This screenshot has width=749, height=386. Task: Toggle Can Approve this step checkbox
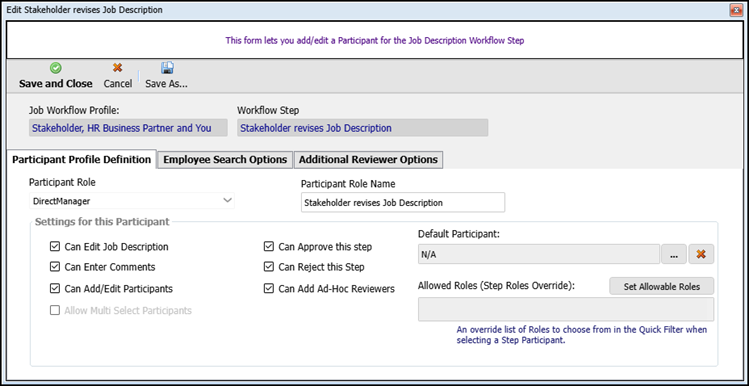(x=268, y=247)
